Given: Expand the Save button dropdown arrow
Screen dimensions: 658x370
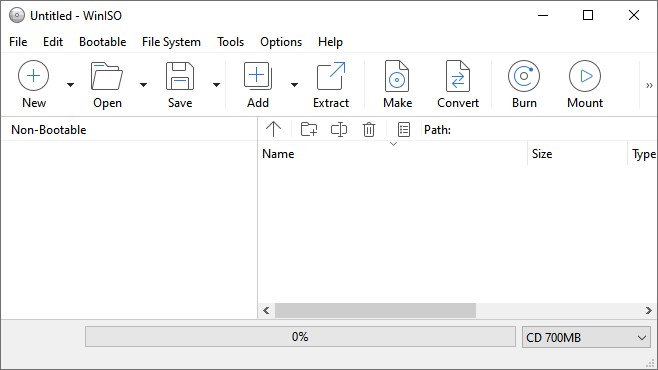Looking at the screenshot, I should (216, 85).
